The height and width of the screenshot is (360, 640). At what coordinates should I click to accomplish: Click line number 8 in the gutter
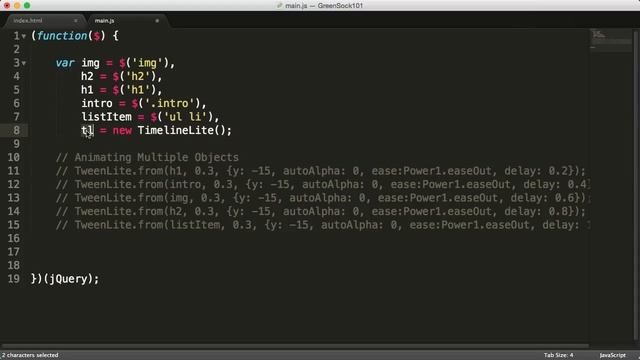(x=16, y=130)
